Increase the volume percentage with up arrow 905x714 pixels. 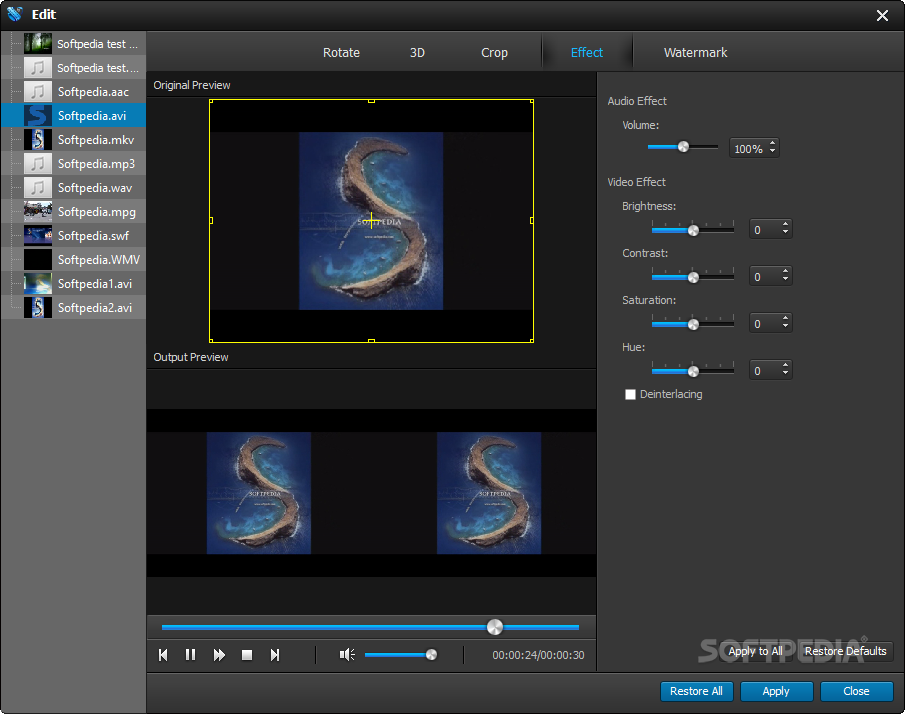pos(772,144)
